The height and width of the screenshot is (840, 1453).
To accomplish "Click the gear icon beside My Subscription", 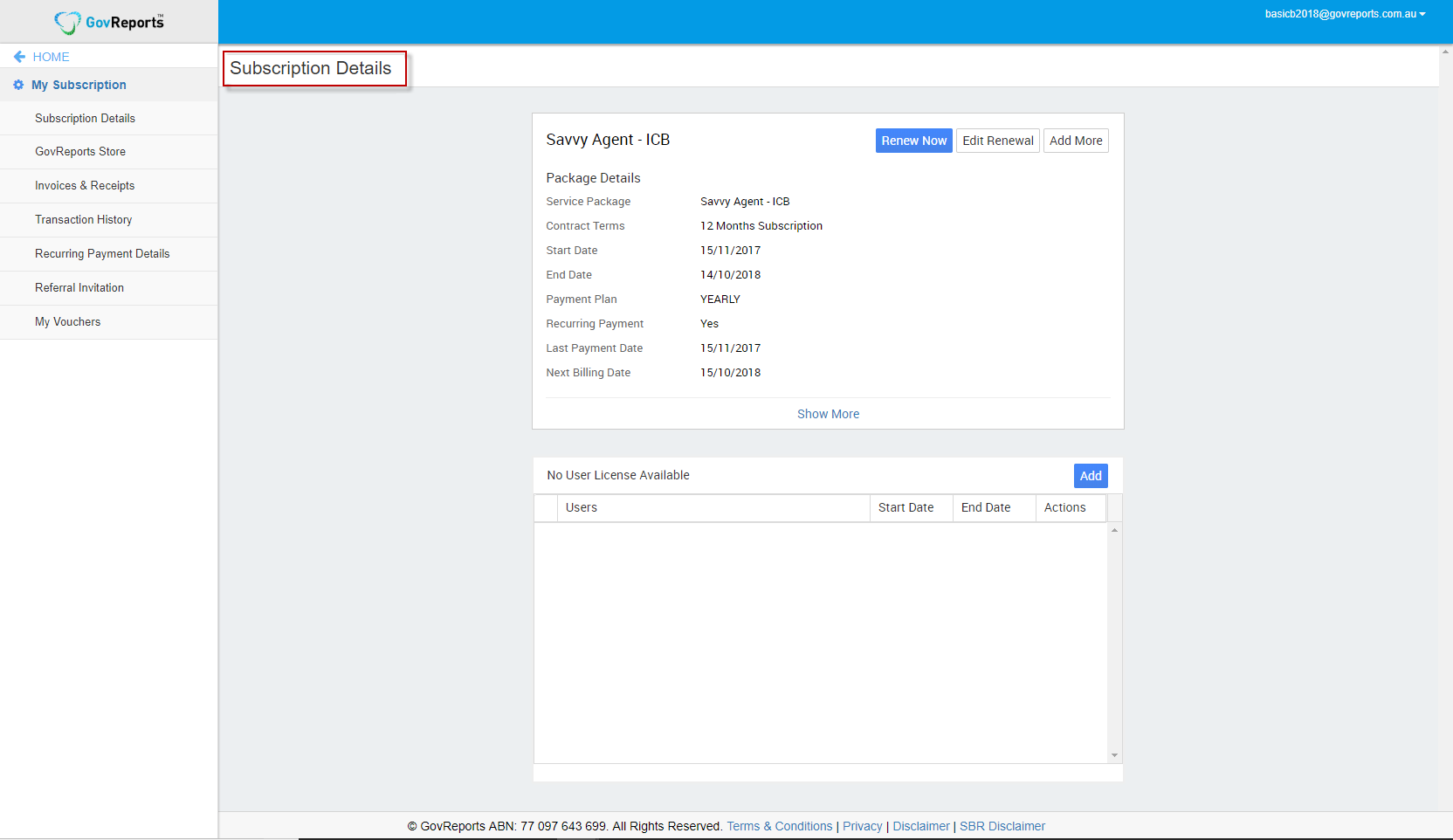I will (x=18, y=85).
